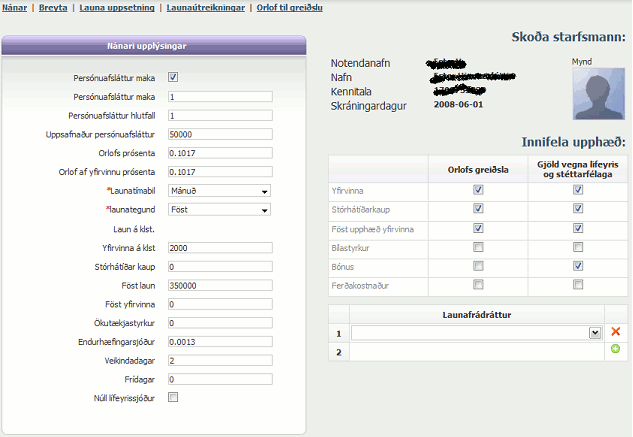Screen dimensions: 633x437
Task: Check Bónus Orlofs greiðsla checkbox
Action: click(x=478, y=266)
